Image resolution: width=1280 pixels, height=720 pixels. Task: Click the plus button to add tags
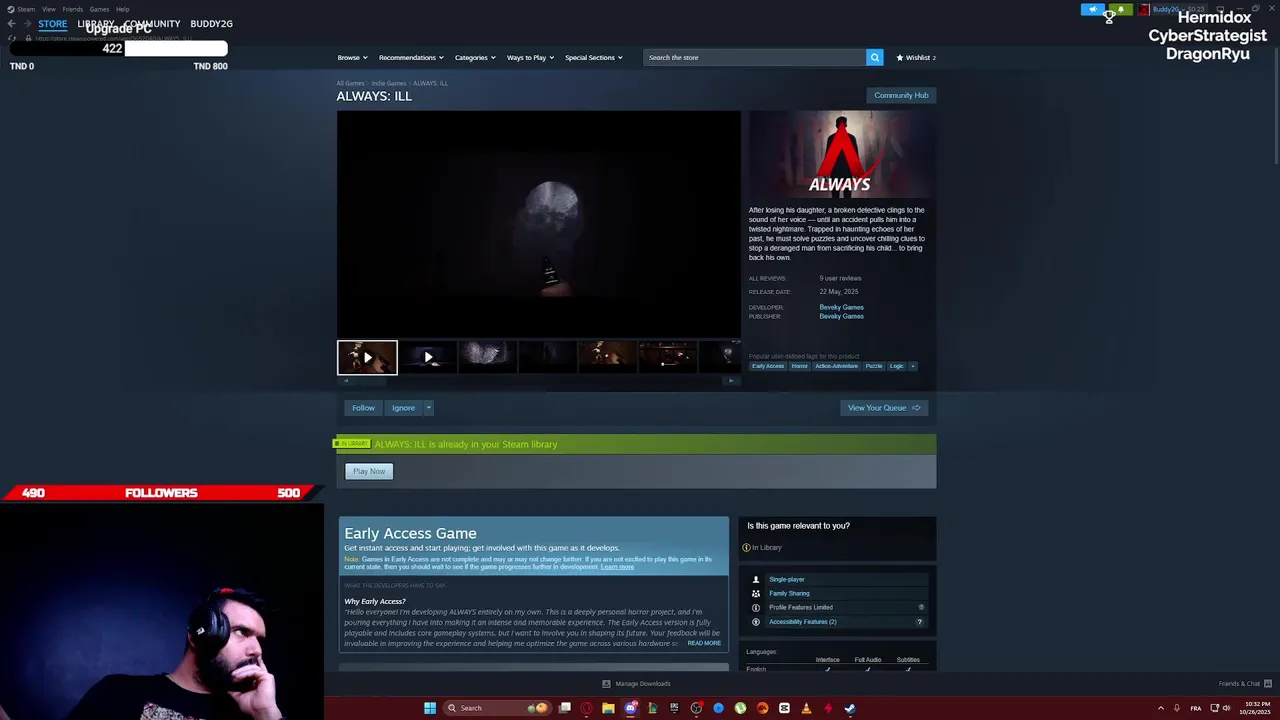(912, 366)
